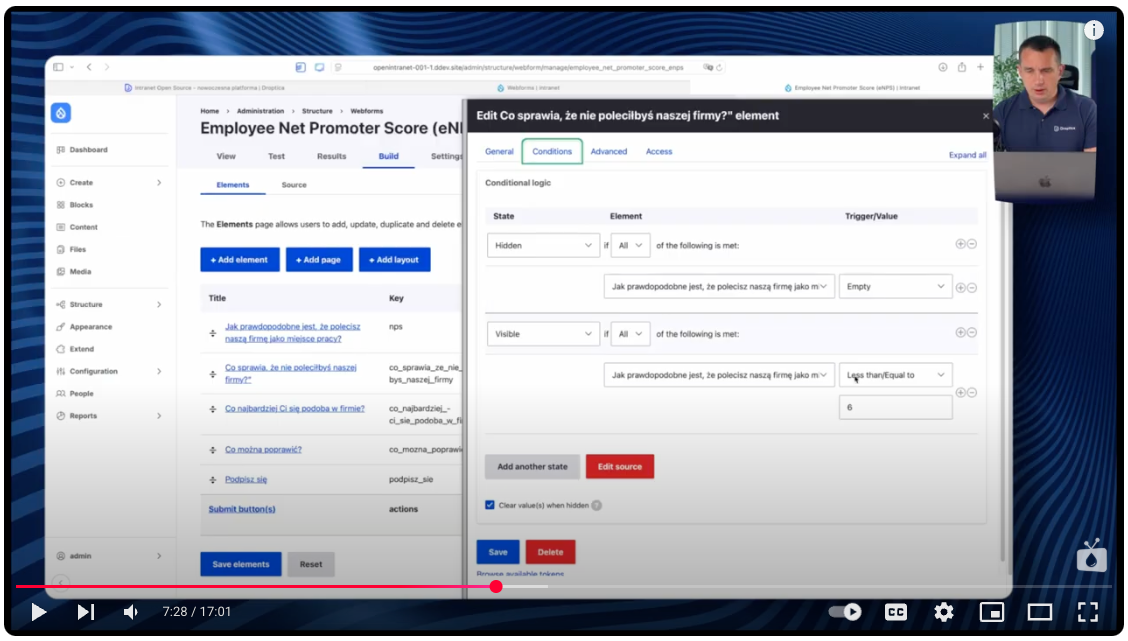Image resolution: width=1128 pixels, height=641 pixels.
Task: Click the Add element button
Action: (x=240, y=260)
